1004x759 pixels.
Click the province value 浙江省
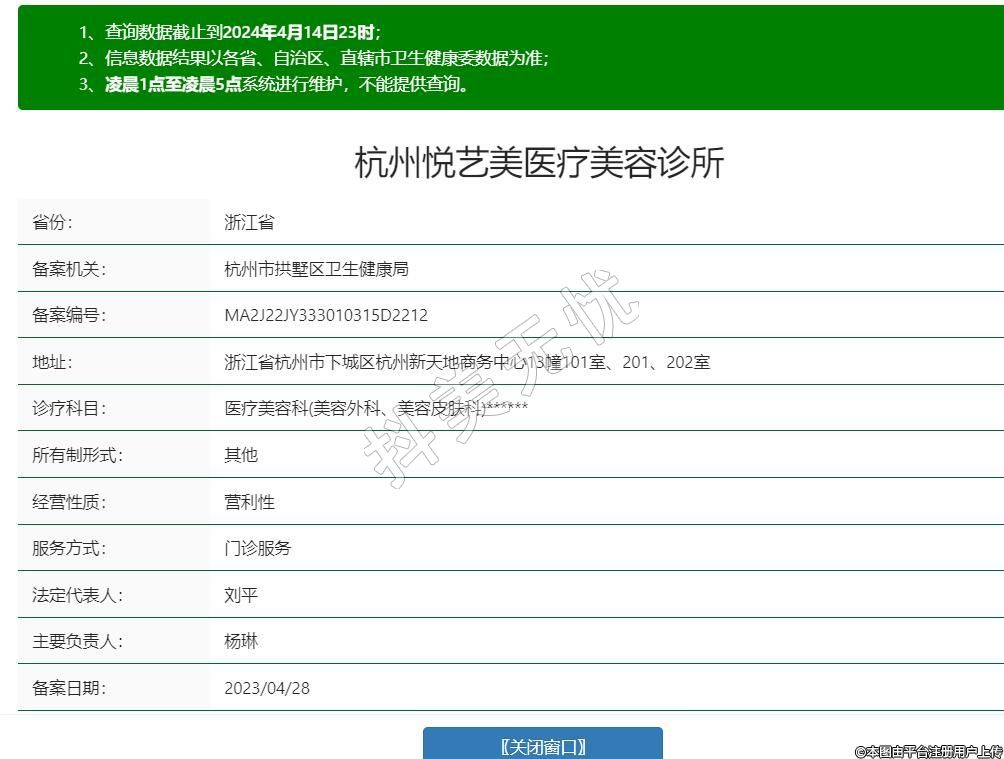pyautogui.click(x=249, y=222)
